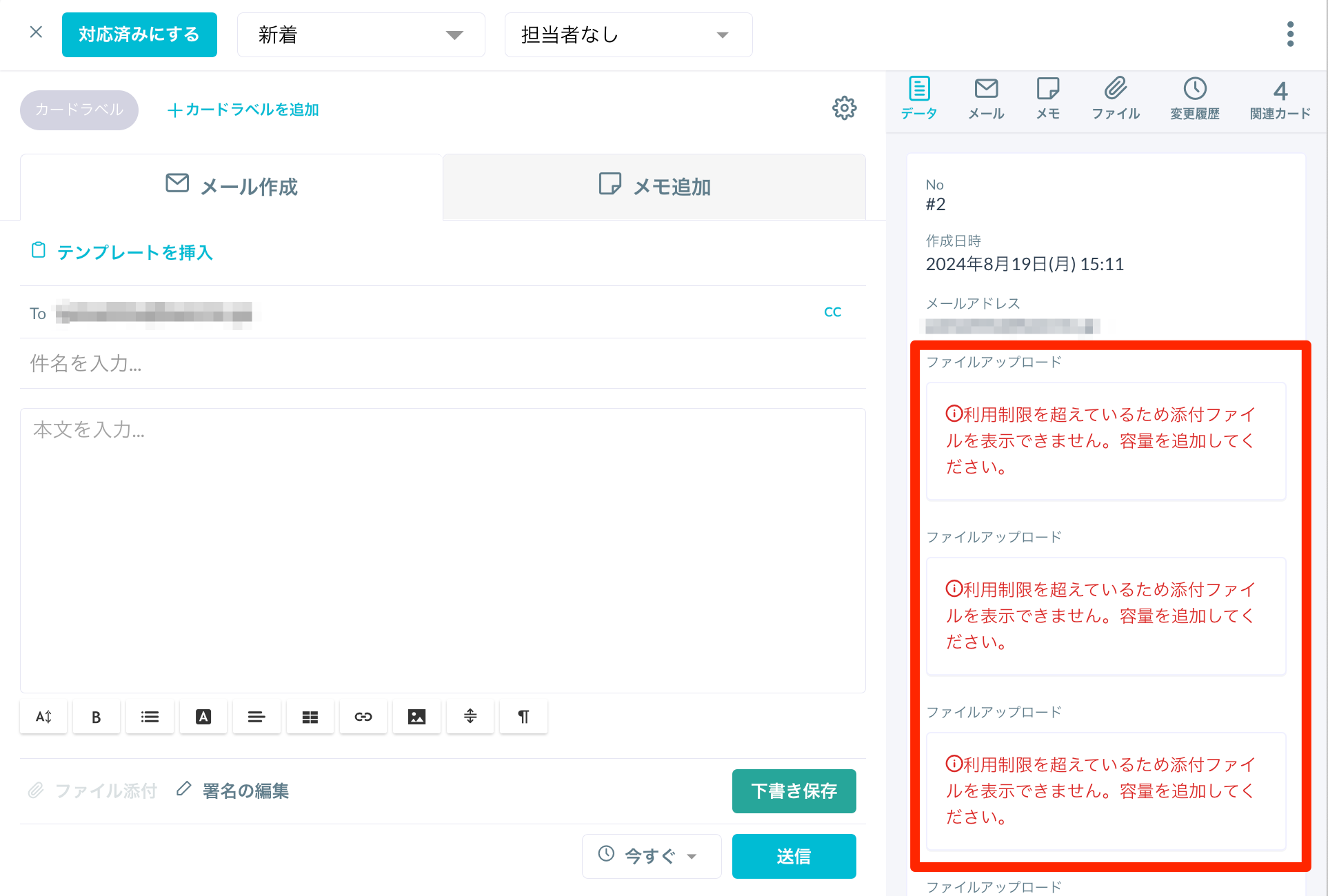This screenshot has width=1328, height=896.
Task: Open the ファイル side panel tab
Action: (x=1116, y=98)
